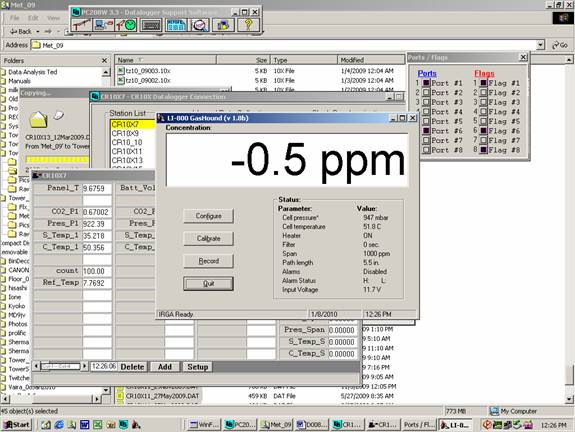Click the CR10X7 numeric display left scroll arrow
Screen dimensions: 575x432
36,366
